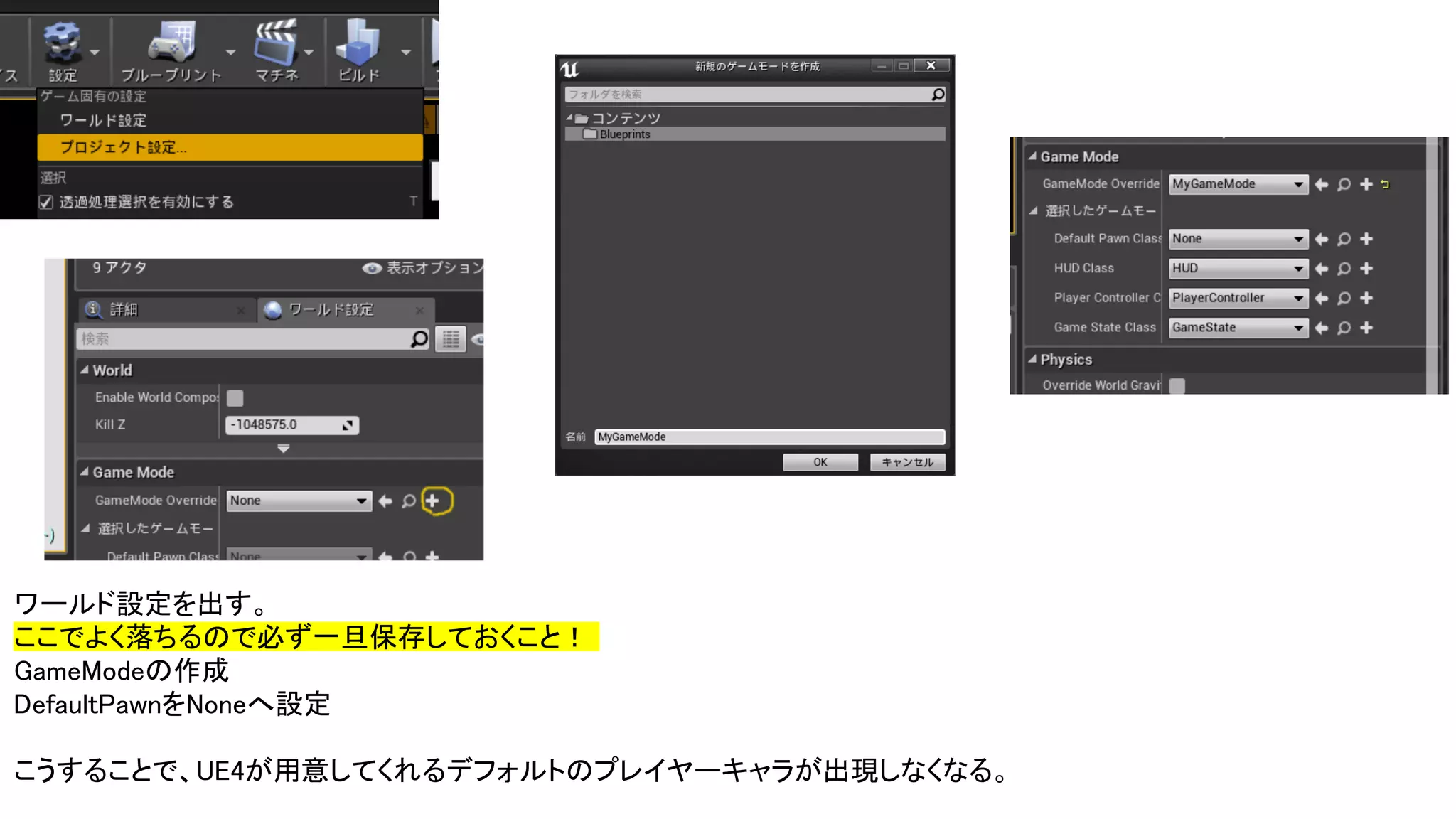Collapse Game Mode section in left panel

click(x=85, y=471)
